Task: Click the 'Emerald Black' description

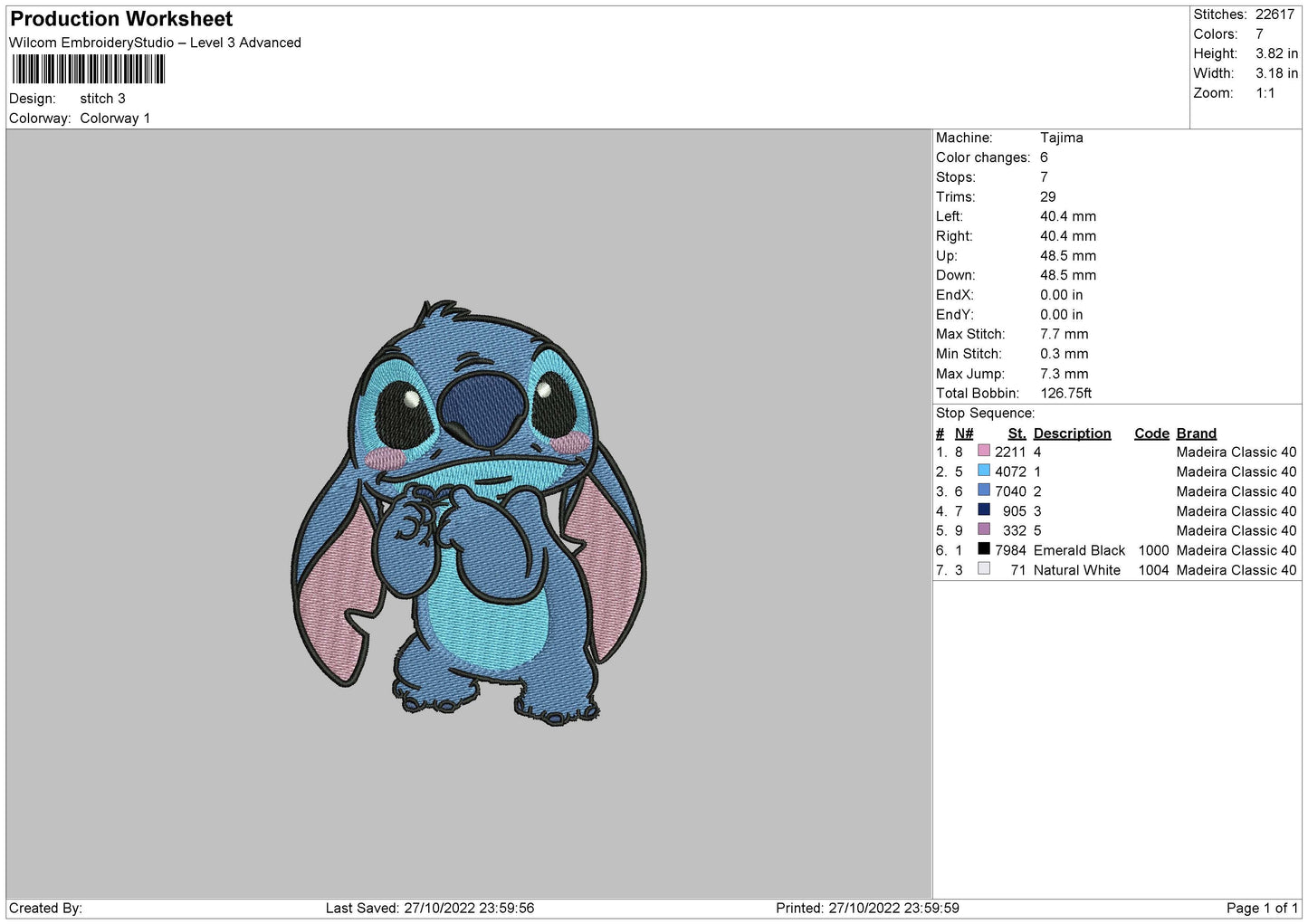Action: 1079,550
